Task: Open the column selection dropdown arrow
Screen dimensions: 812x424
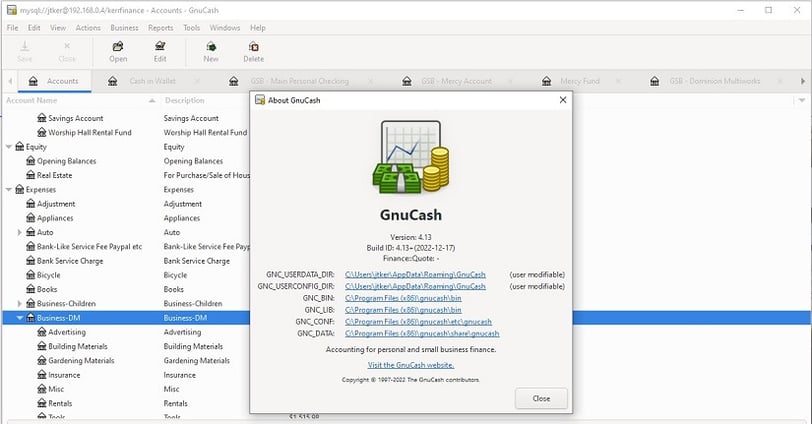Action: point(802,100)
